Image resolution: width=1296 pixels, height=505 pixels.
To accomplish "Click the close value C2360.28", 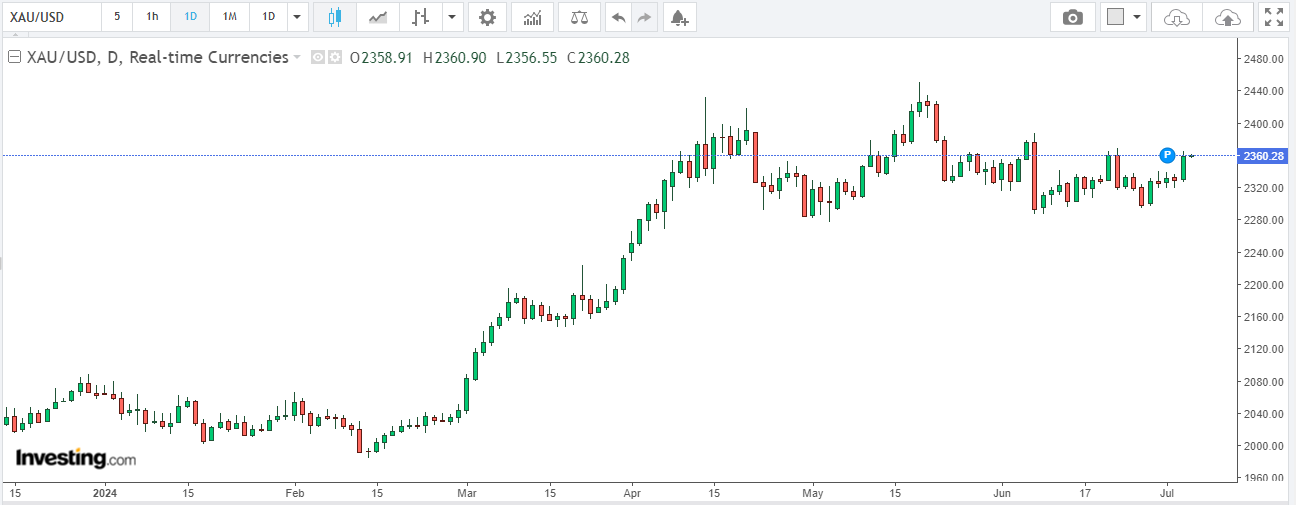I will tap(598, 58).
